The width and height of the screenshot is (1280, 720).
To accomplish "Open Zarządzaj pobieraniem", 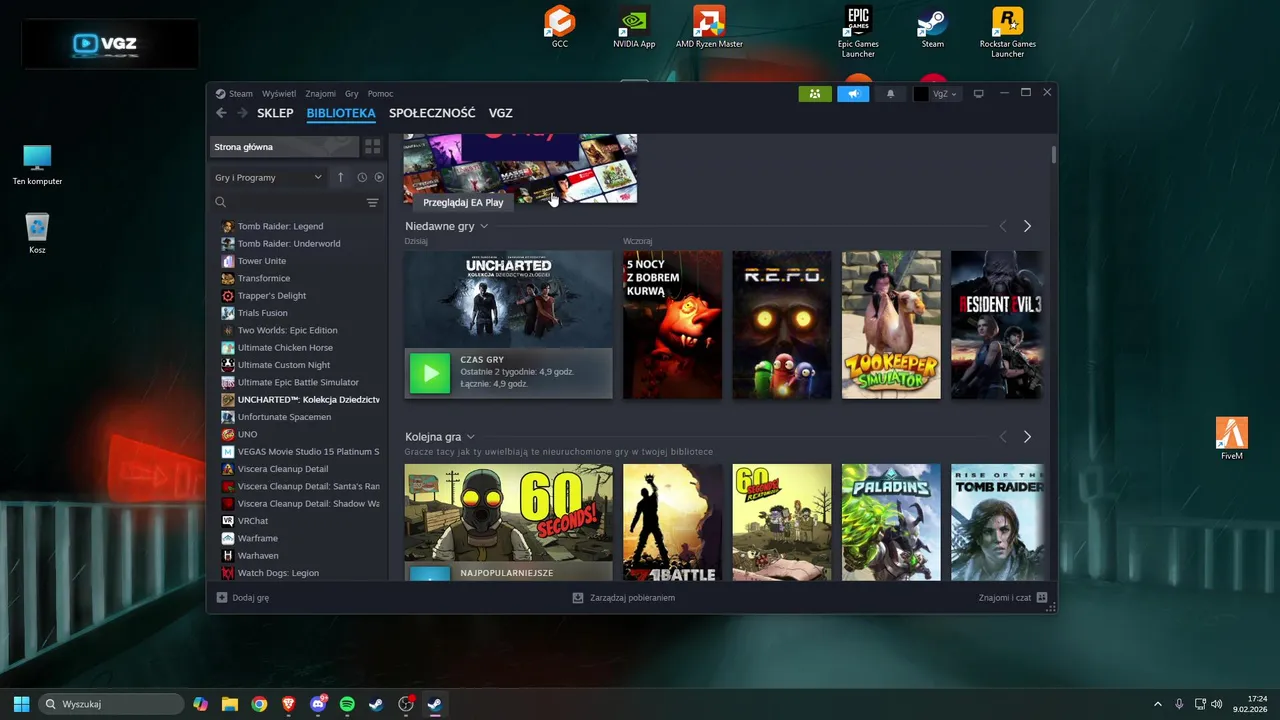I will tap(632, 597).
